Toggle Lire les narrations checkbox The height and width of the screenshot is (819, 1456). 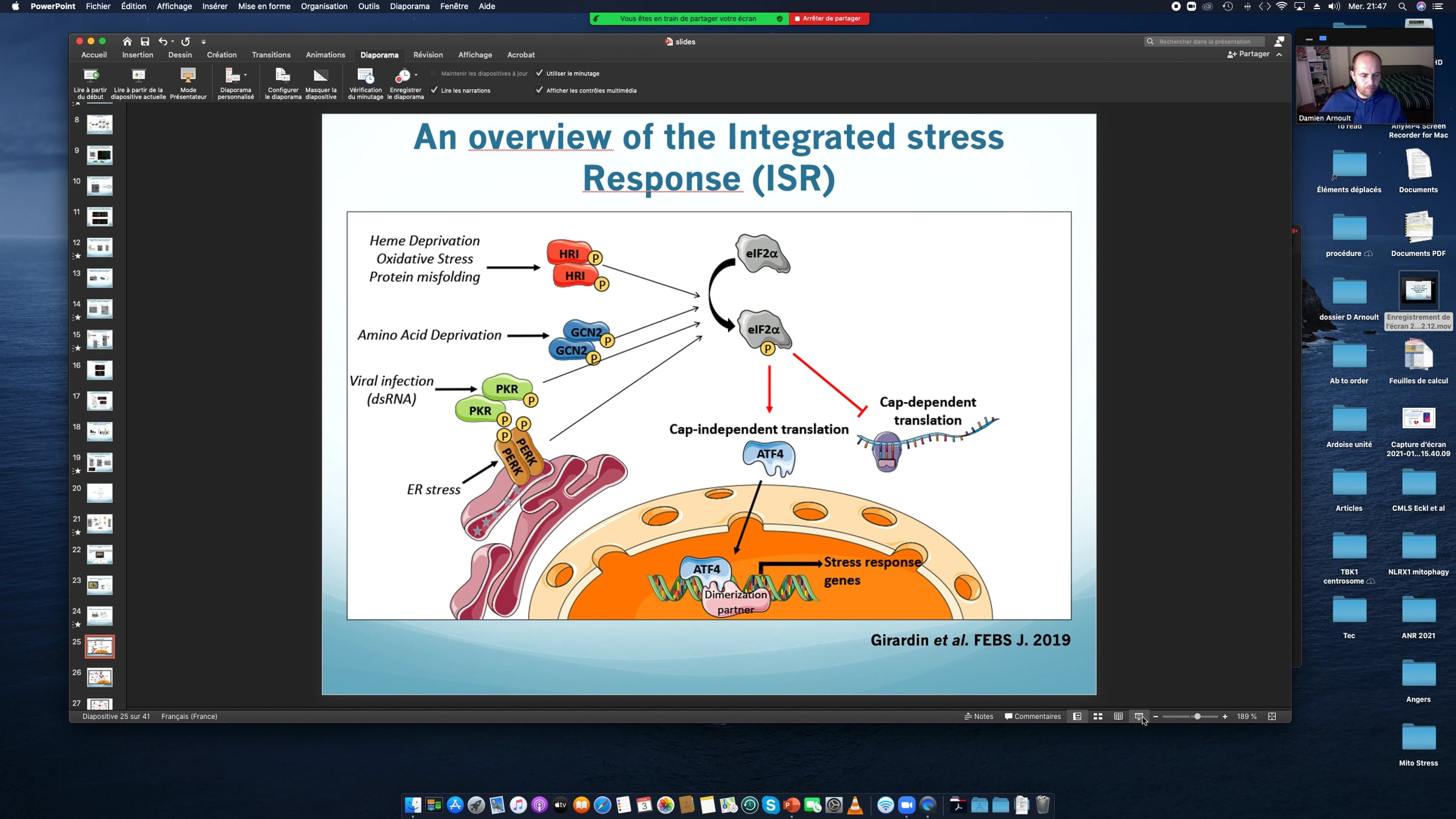(434, 90)
